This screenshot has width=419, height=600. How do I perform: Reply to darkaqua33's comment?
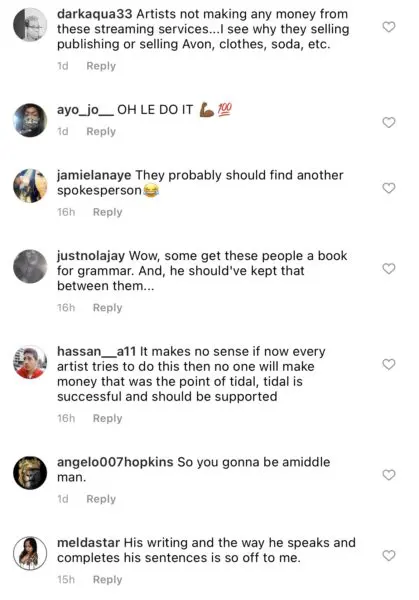[x=101, y=66]
